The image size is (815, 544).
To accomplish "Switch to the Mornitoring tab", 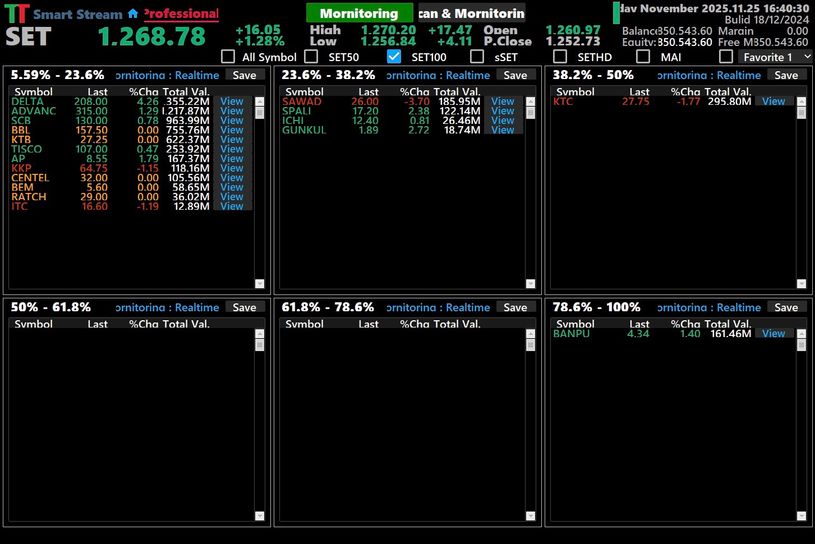I will [x=359, y=14].
